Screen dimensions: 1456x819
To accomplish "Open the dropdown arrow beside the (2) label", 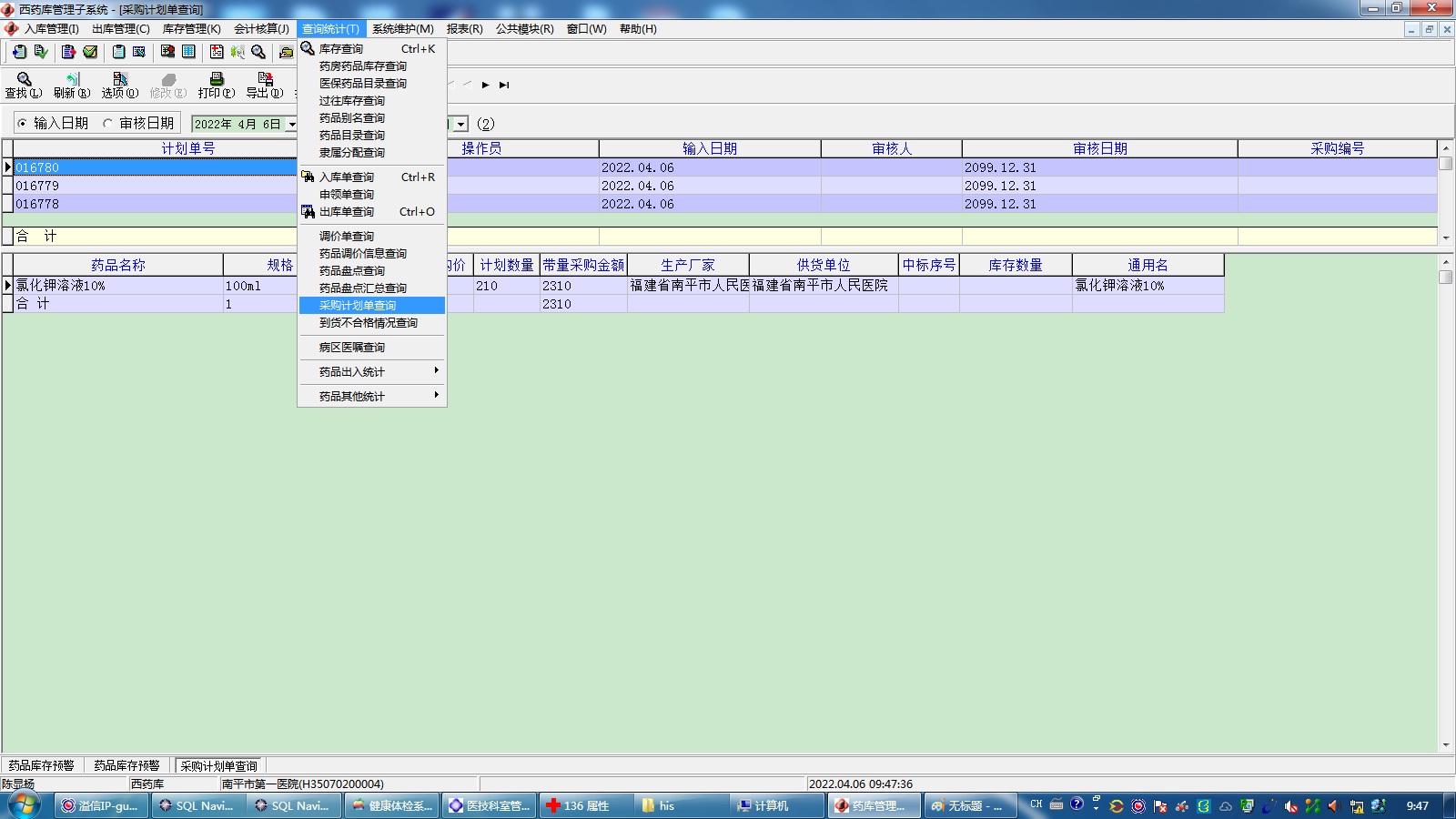I will (461, 124).
